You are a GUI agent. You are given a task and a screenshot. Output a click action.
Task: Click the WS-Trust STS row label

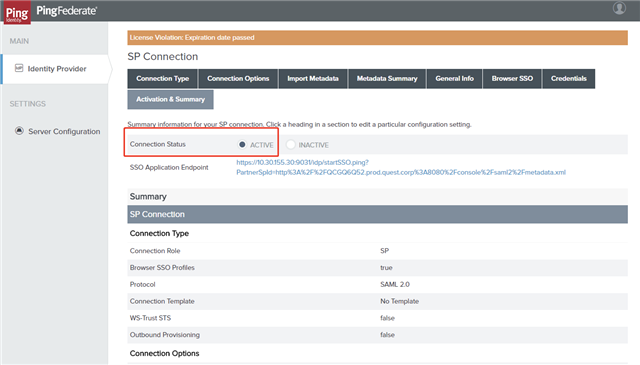[150, 318]
